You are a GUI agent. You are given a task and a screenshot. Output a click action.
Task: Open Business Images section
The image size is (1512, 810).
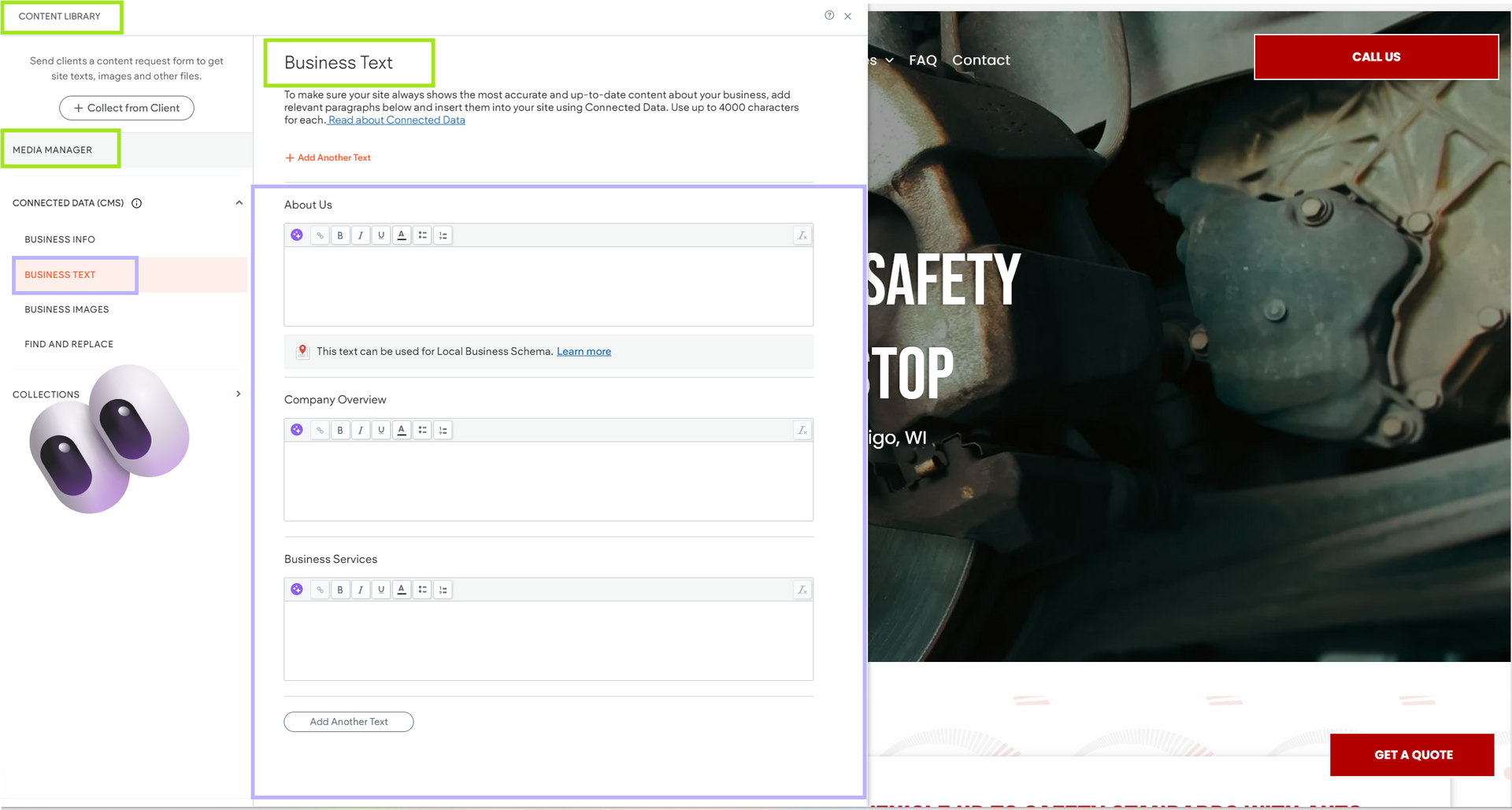pyautogui.click(x=67, y=309)
